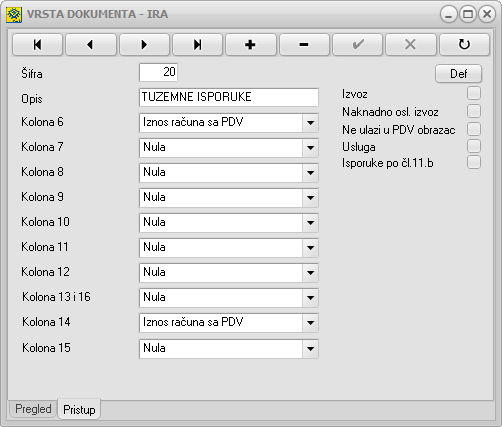This screenshot has width=502, height=427.
Task: Go to the first record
Action: pyautogui.click(x=37, y=44)
